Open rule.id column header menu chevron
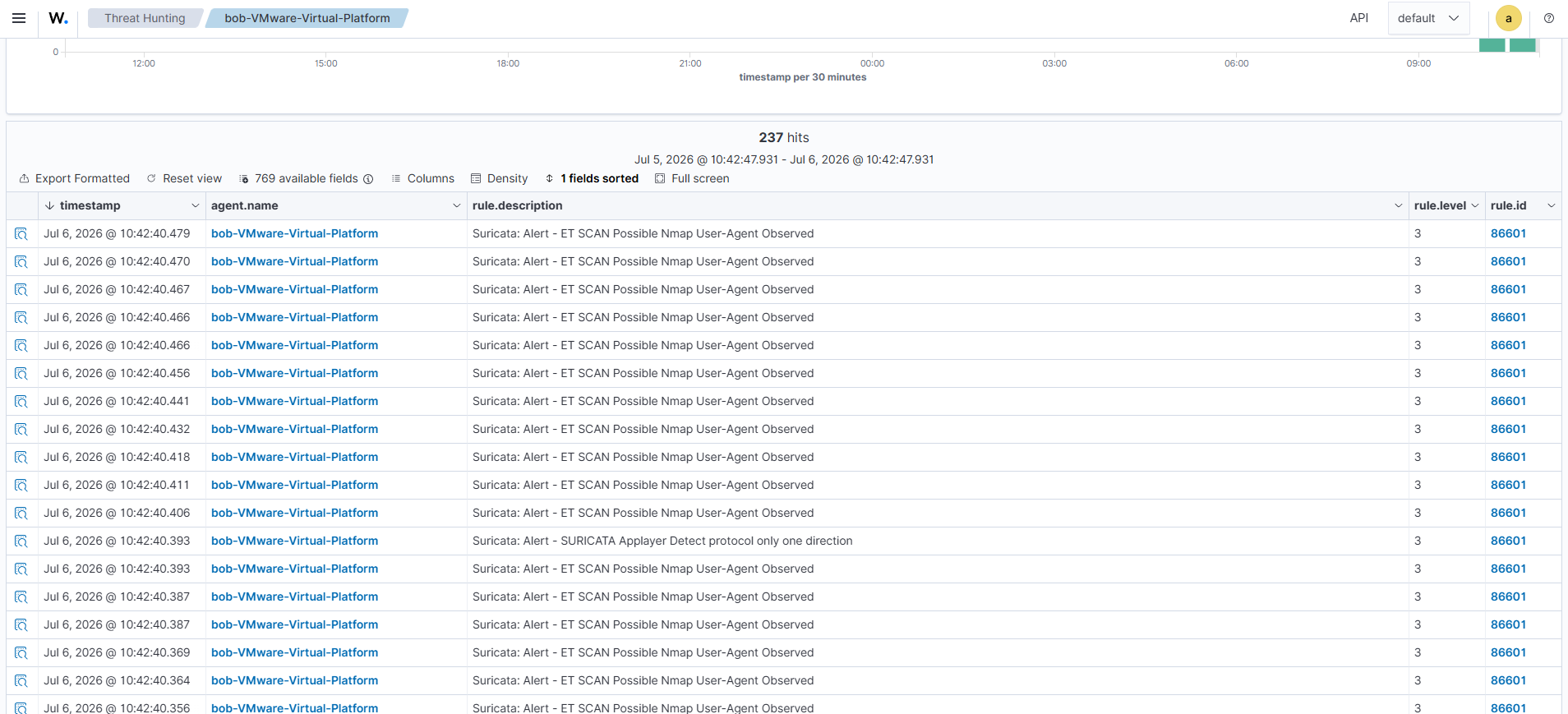This screenshot has width=1568, height=714. click(x=1552, y=205)
